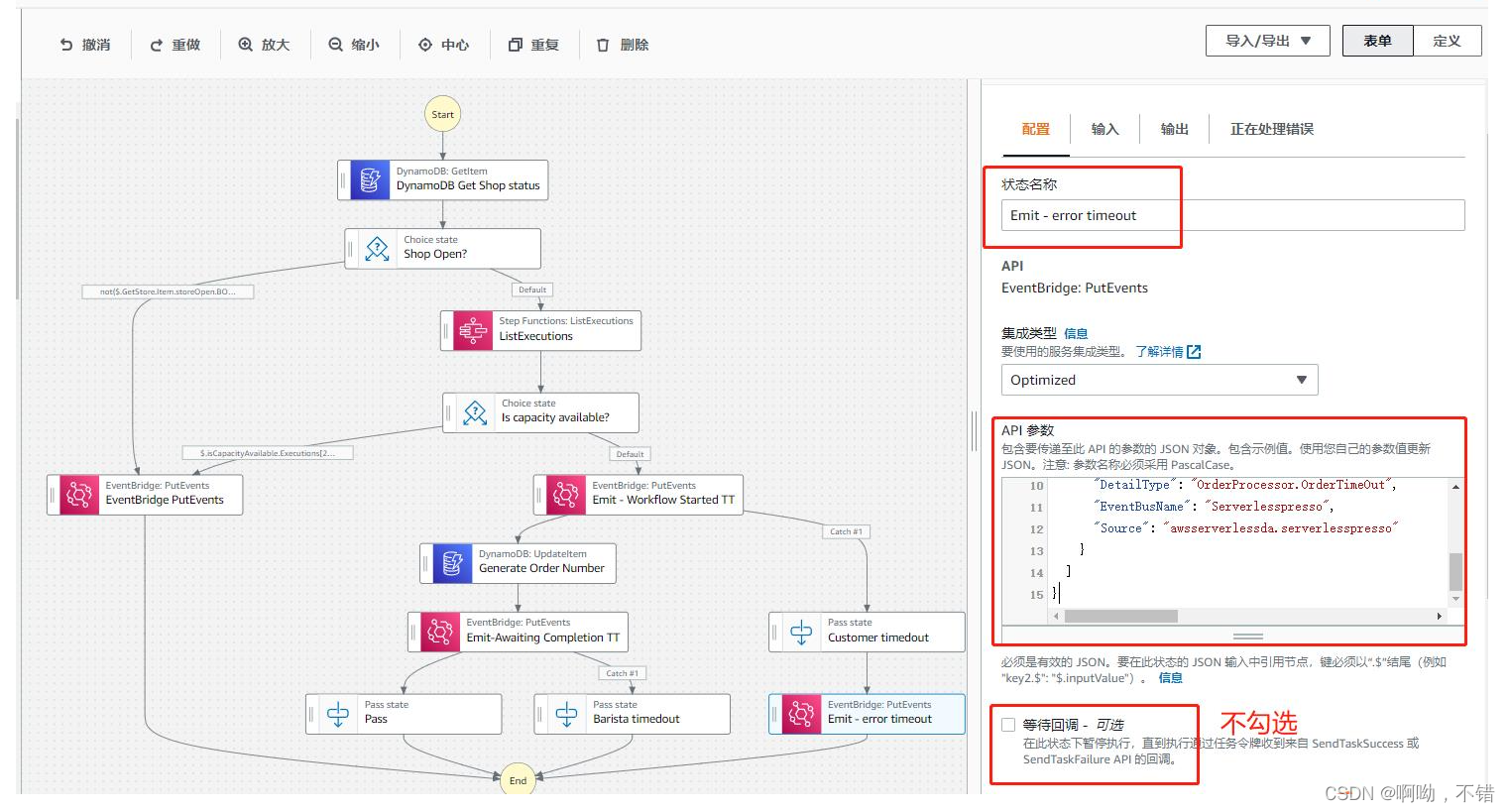Select the Shop Open? state label

435,254
